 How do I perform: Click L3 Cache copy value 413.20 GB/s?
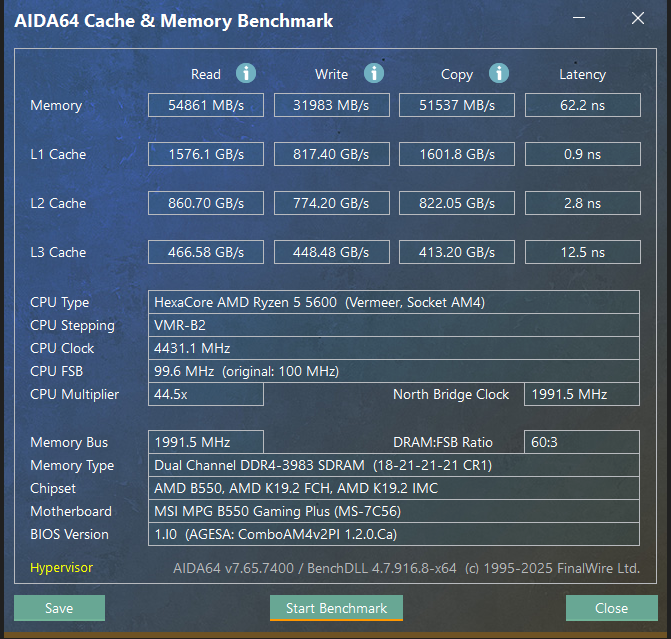pyautogui.click(x=457, y=252)
